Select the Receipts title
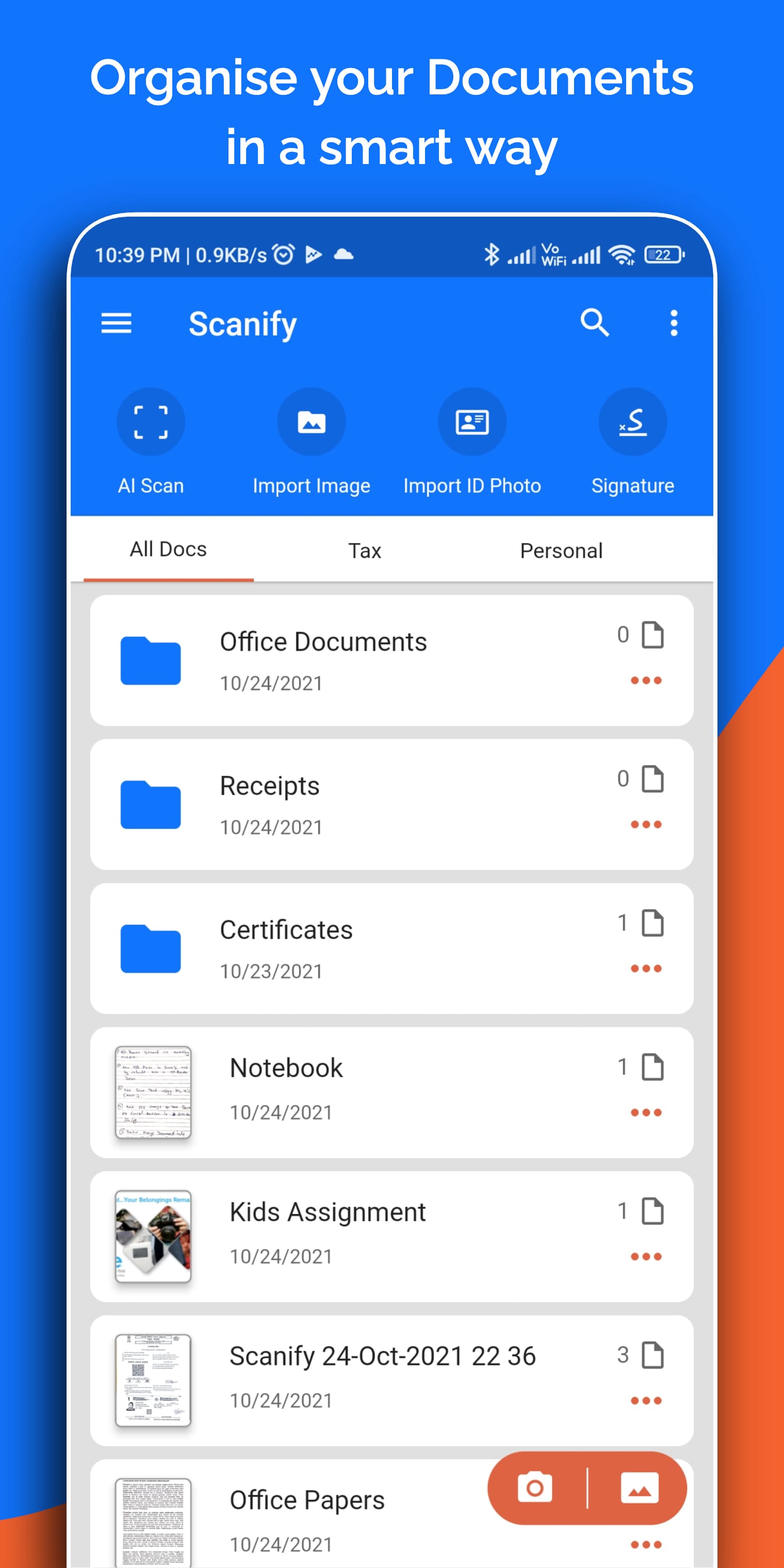 270,787
